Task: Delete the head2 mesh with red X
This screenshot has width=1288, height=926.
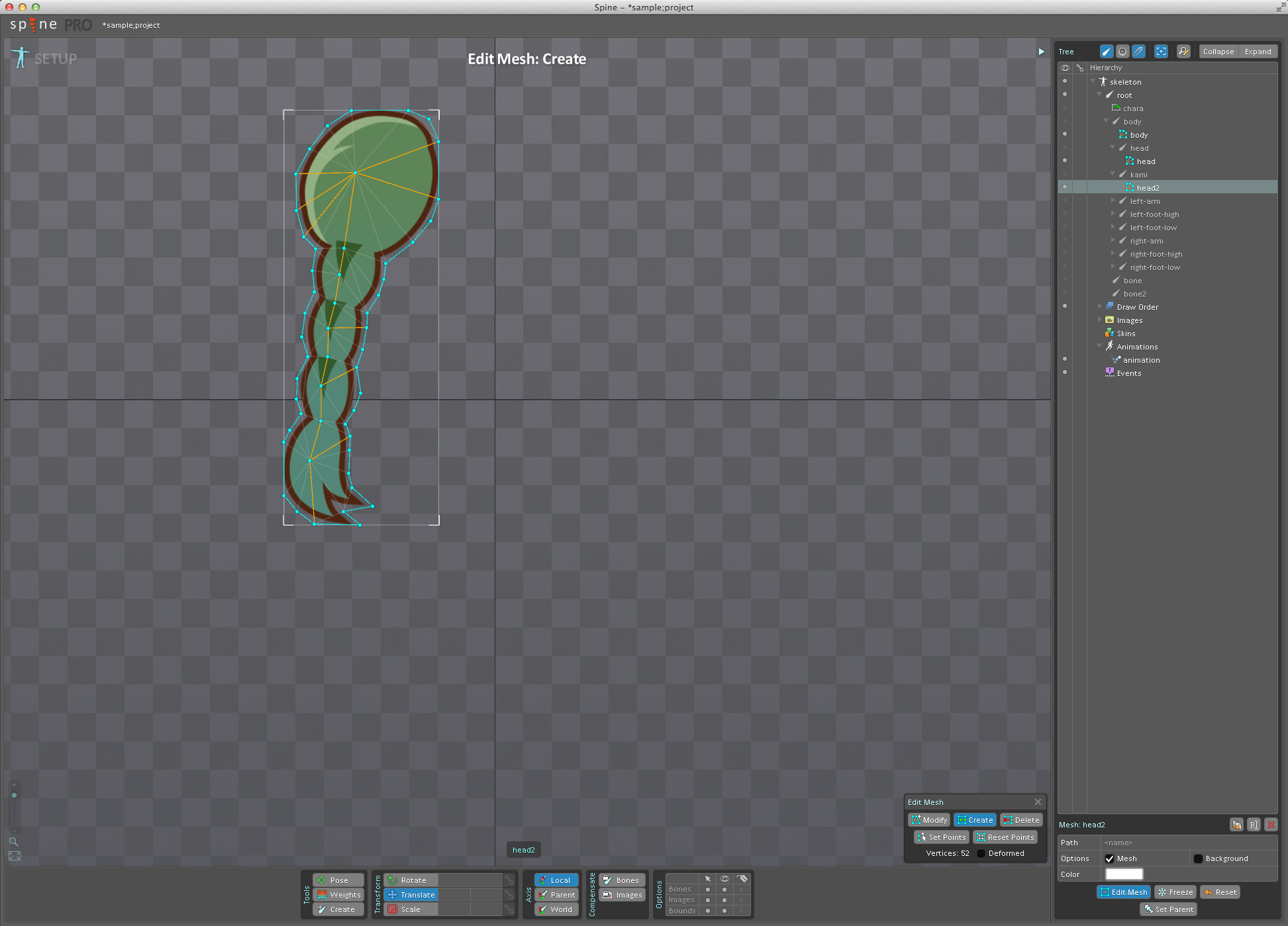Action: [1271, 825]
